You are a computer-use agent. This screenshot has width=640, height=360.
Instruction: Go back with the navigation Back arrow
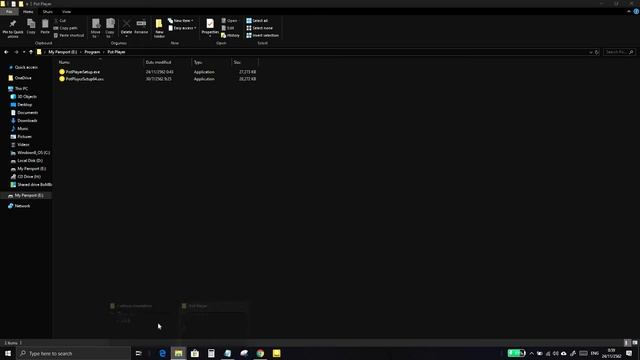6,52
